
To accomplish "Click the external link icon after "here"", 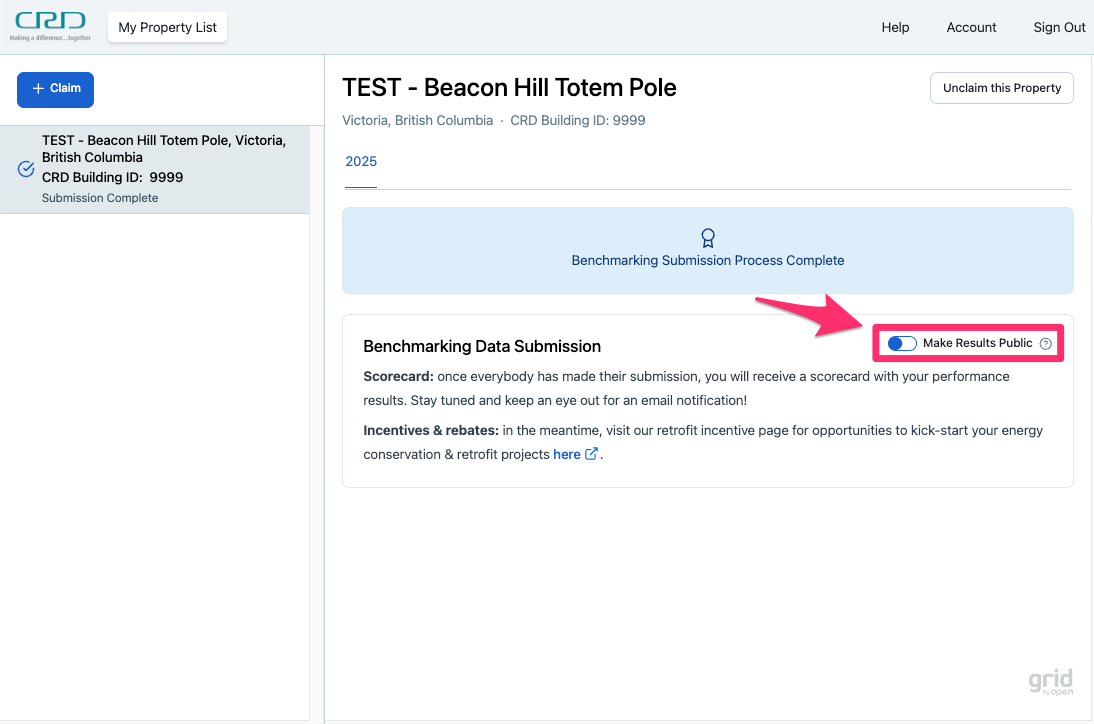I will [592, 454].
